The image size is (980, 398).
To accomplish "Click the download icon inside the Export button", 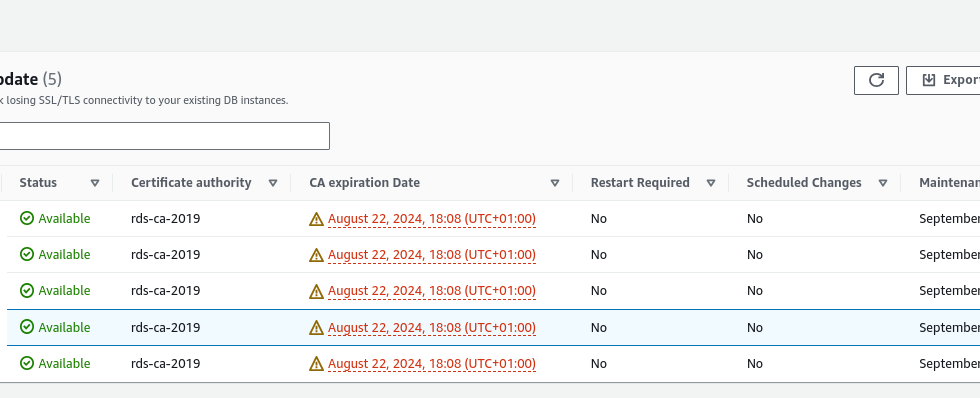I will click(929, 80).
